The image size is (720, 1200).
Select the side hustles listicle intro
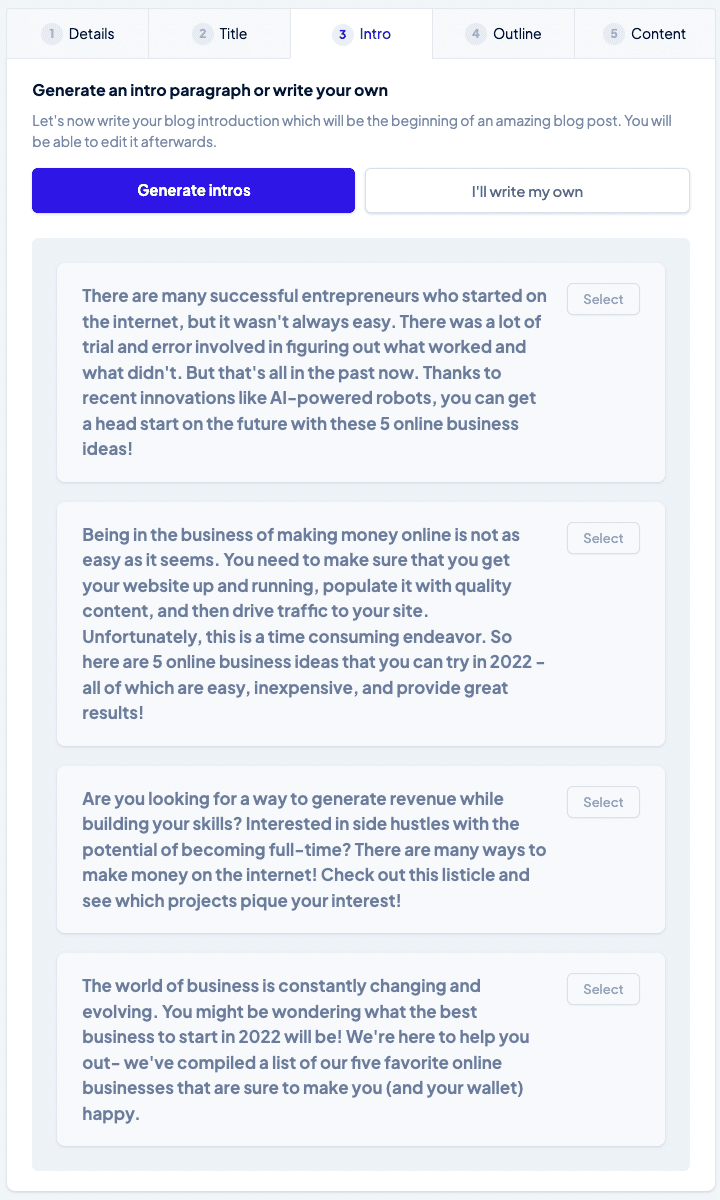[x=603, y=802]
